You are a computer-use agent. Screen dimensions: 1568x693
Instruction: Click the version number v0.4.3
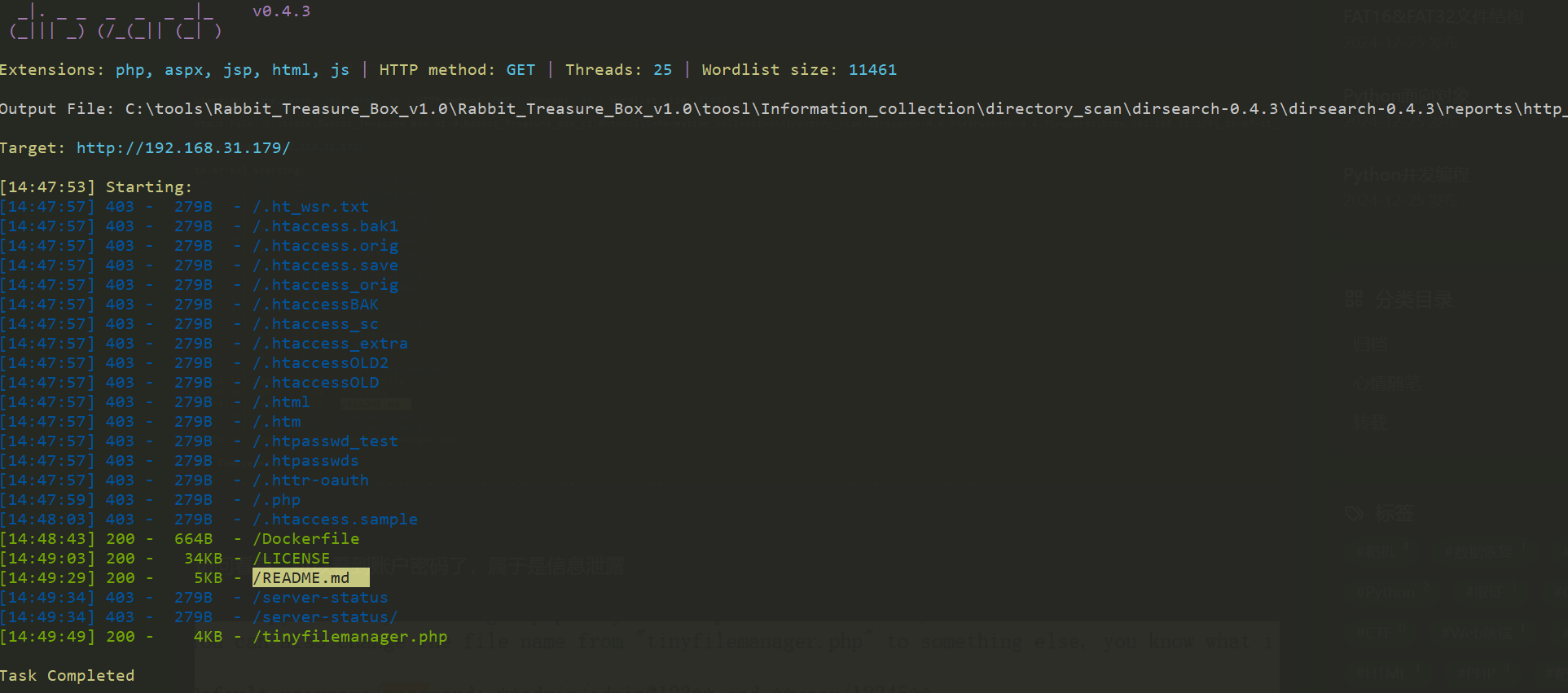281,11
